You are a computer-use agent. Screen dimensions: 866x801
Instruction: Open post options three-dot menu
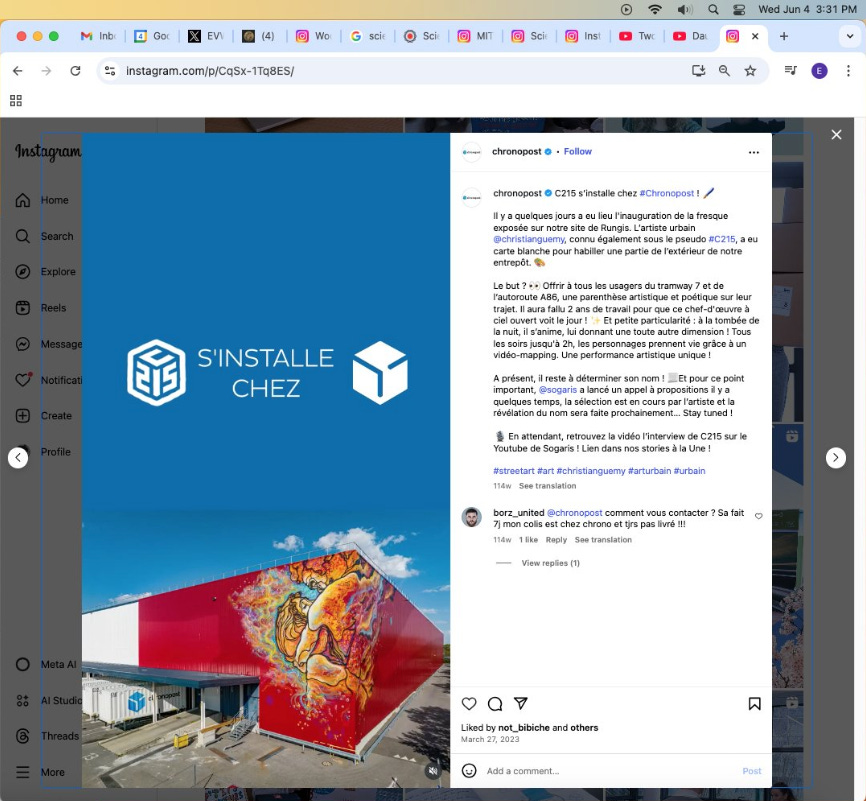tap(753, 152)
